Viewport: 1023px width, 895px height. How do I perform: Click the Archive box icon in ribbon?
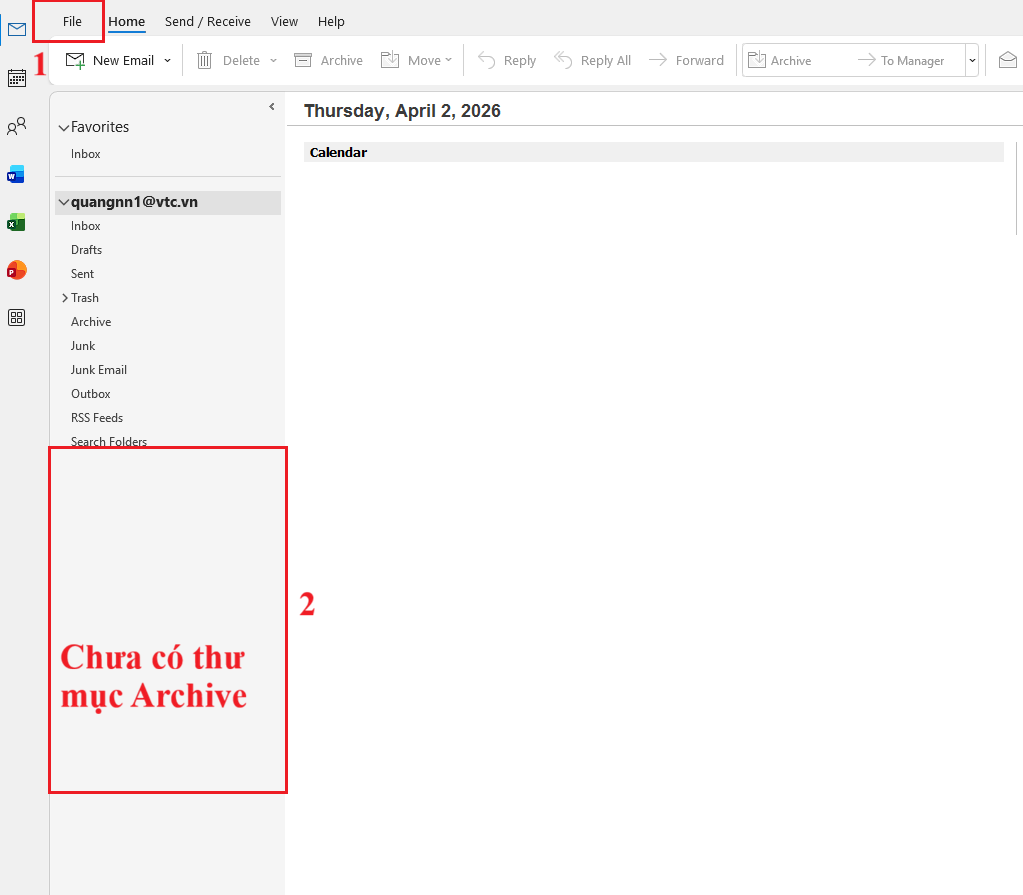pyautogui.click(x=303, y=61)
